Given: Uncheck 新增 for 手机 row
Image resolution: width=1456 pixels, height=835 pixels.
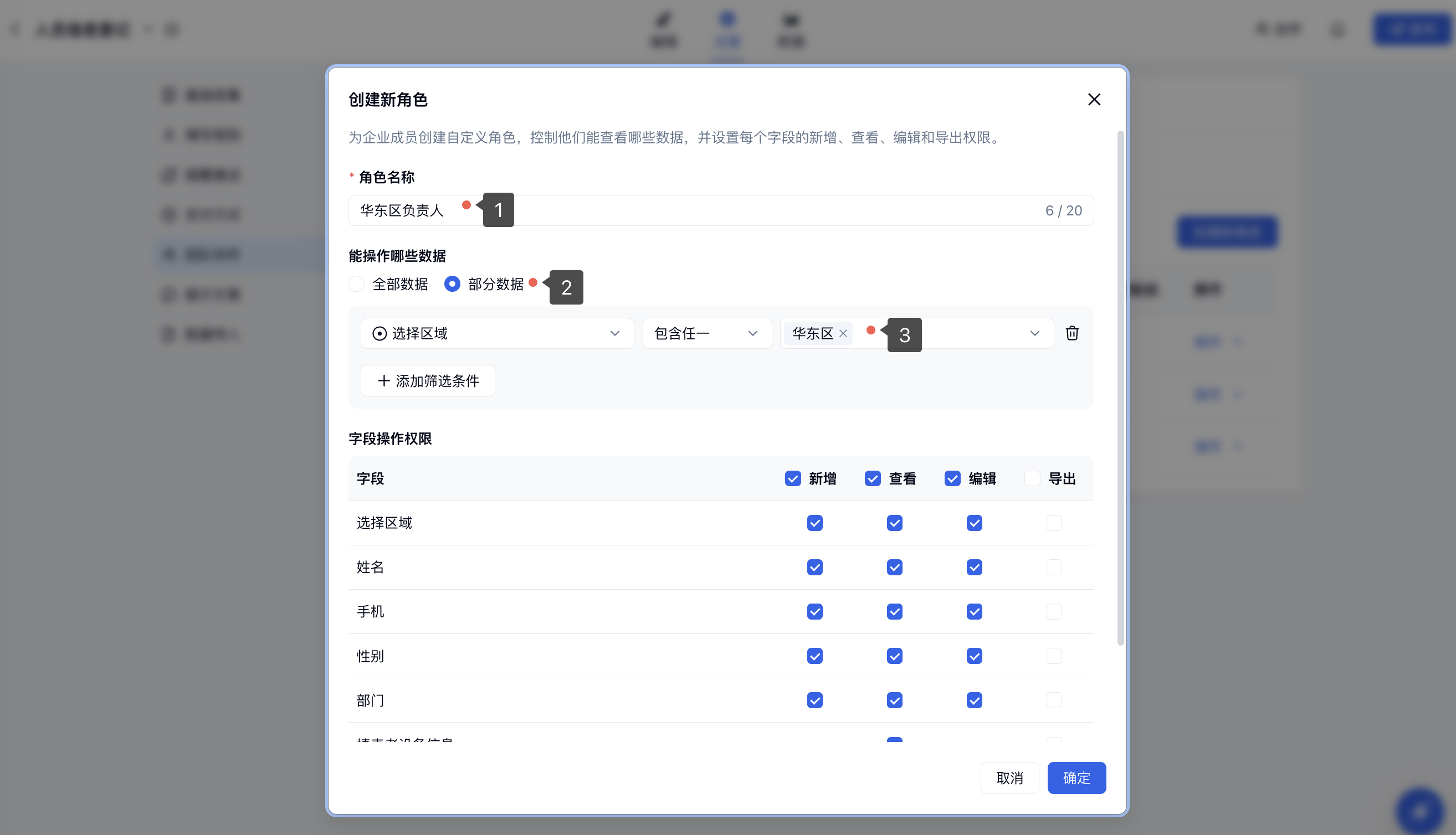Looking at the screenshot, I should 814,611.
